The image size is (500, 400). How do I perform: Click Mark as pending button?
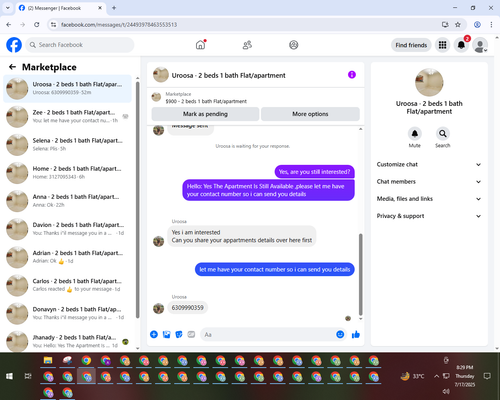205,114
